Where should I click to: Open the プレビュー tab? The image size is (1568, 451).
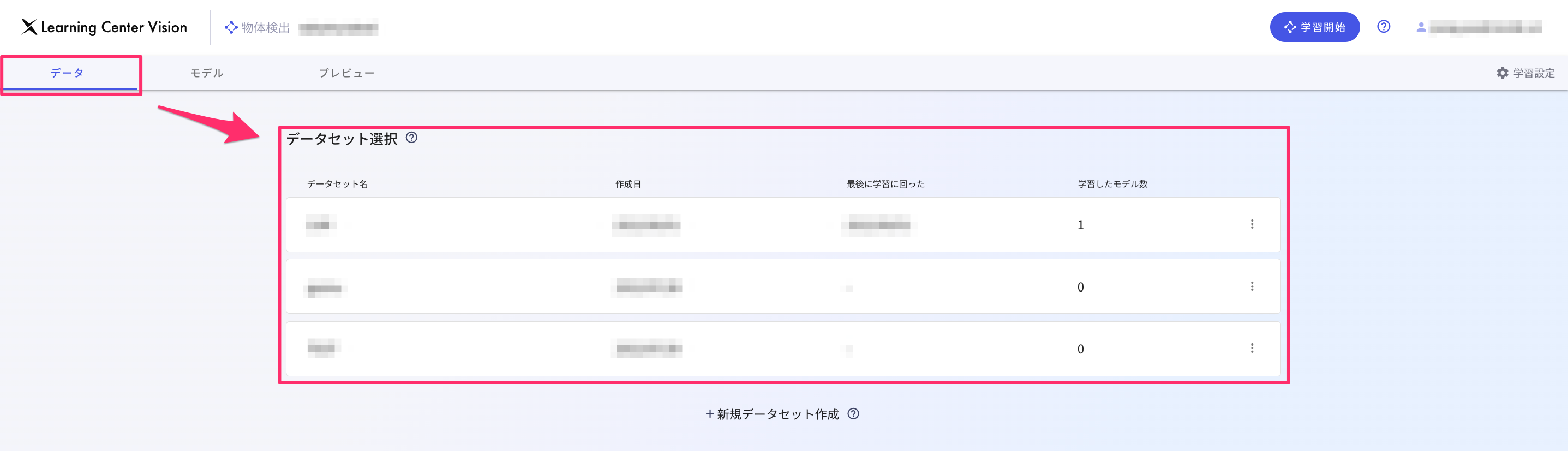click(346, 73)
